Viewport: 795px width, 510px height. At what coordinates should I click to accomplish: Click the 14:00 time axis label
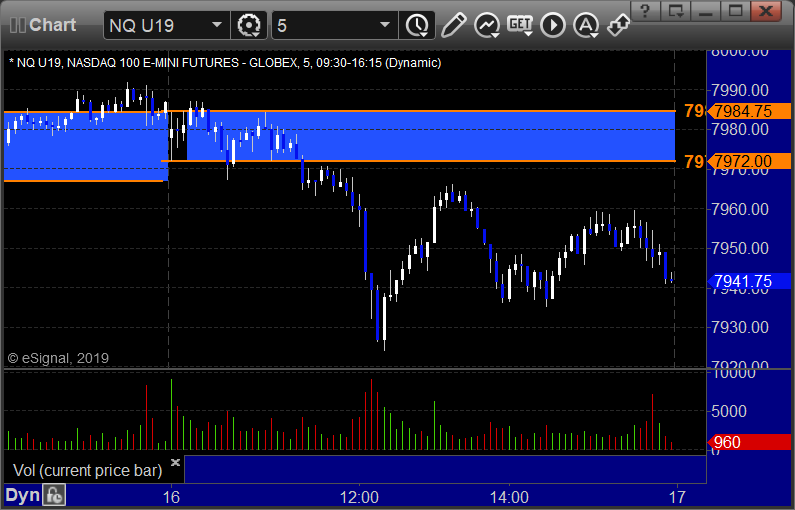509,497
